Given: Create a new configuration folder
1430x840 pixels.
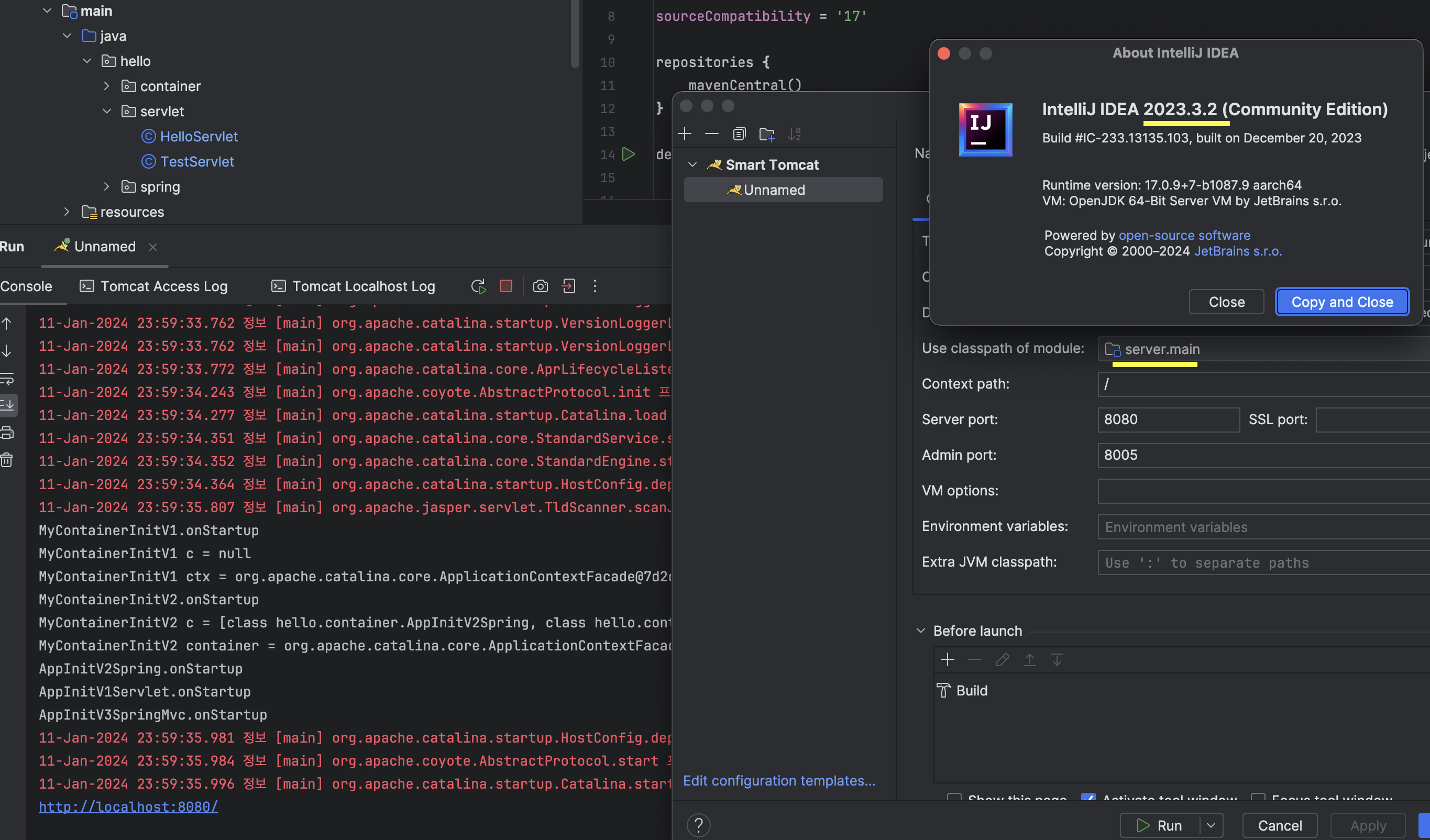Looking at the screenshot, I should tap(767, 135).
